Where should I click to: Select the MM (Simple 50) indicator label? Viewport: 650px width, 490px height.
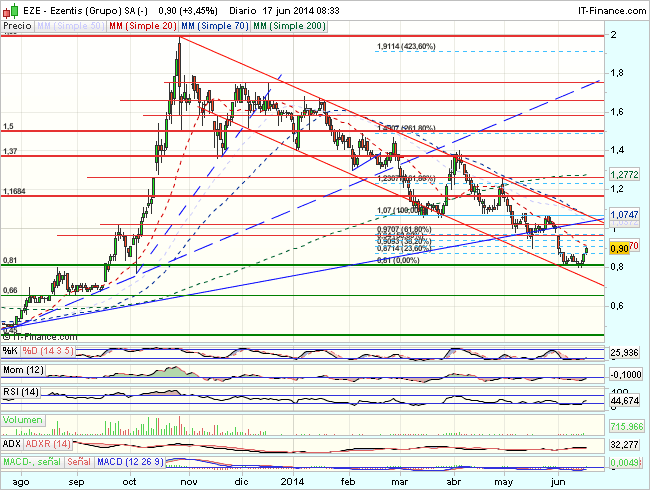coord(69,23)
